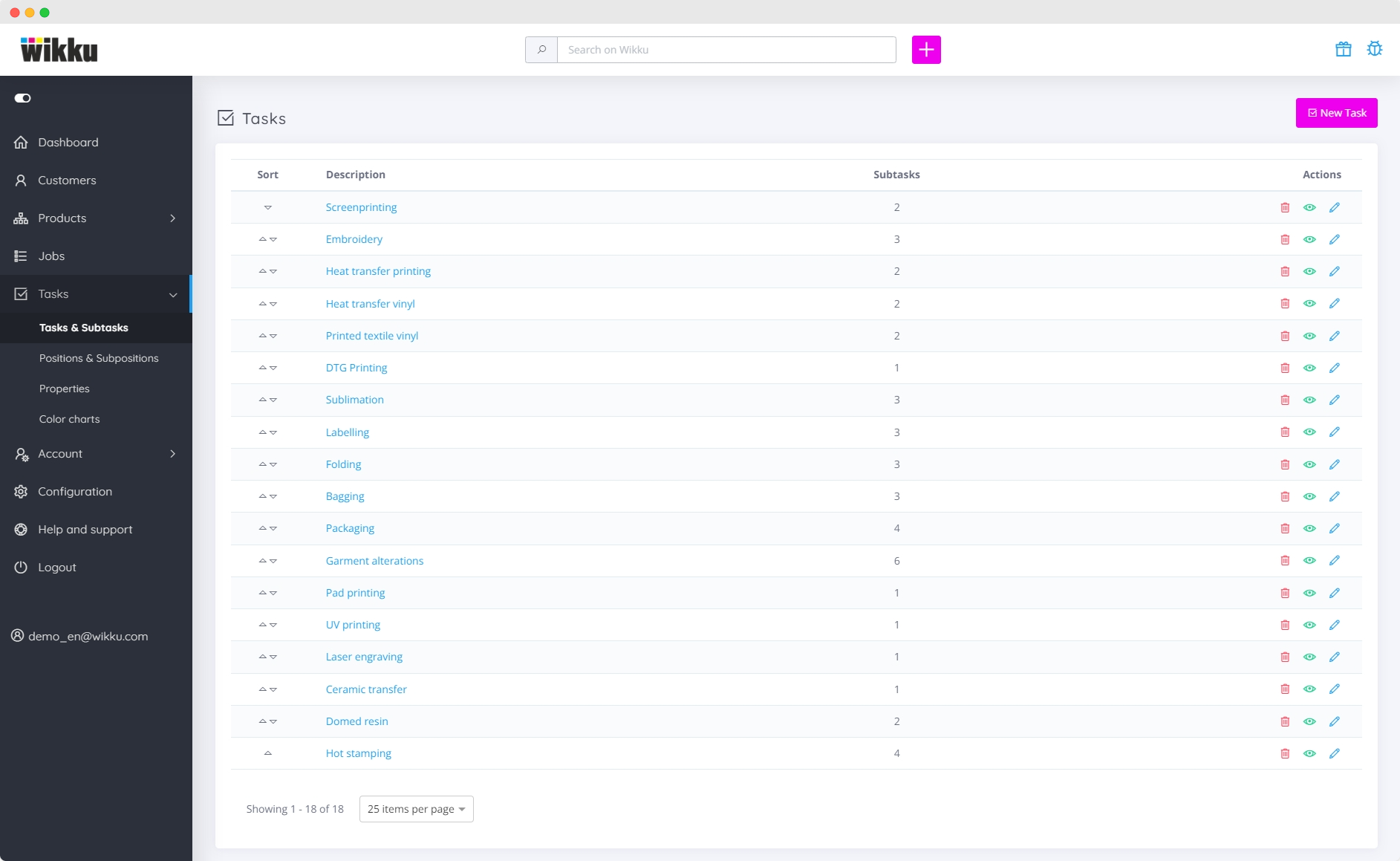Click inside the Search on Wikku field
Image resolution: width=1400 pixels, height=861 pixels.
pos(726,49)
